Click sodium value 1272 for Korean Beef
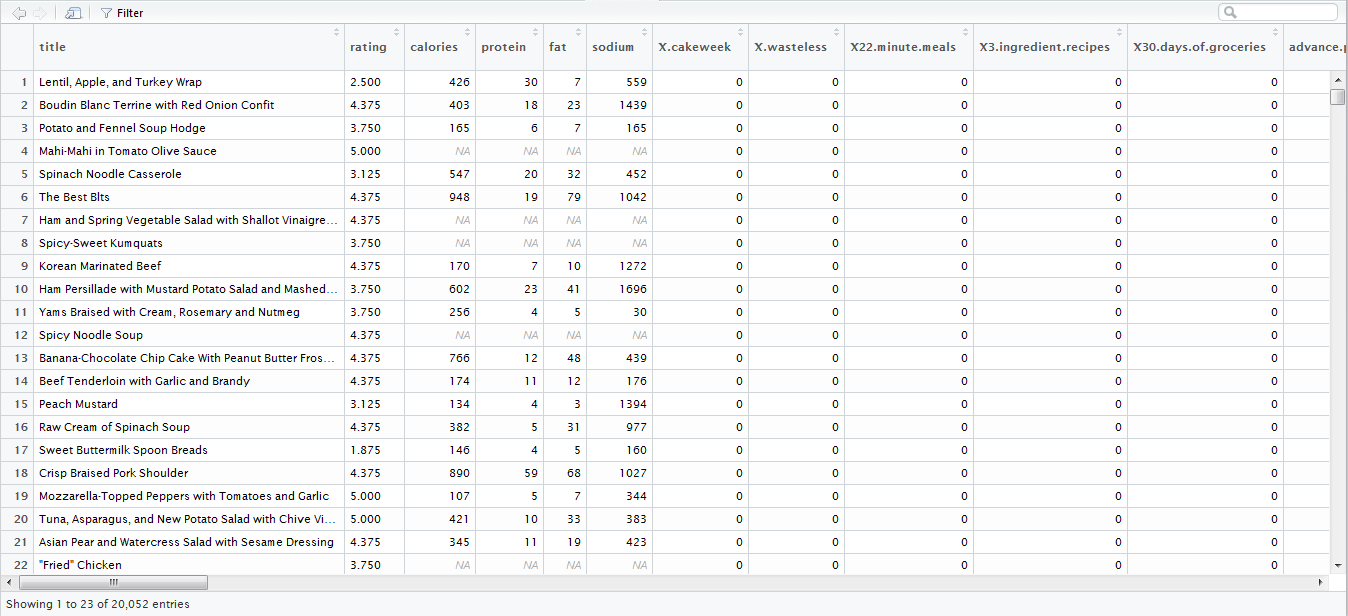Screen dimensions: 1348x616 tap(620, 266)
